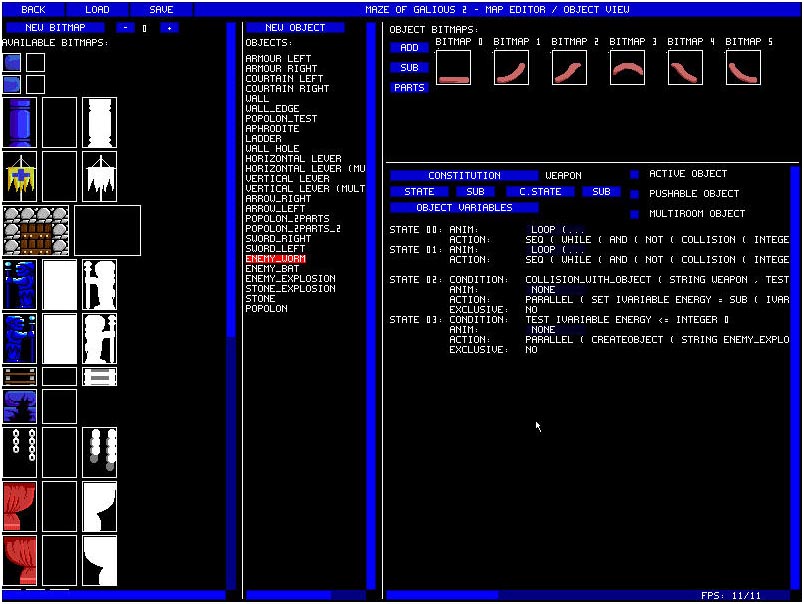Select object BITMAP 5 worm thumbnail

click(x=743, y=68)
